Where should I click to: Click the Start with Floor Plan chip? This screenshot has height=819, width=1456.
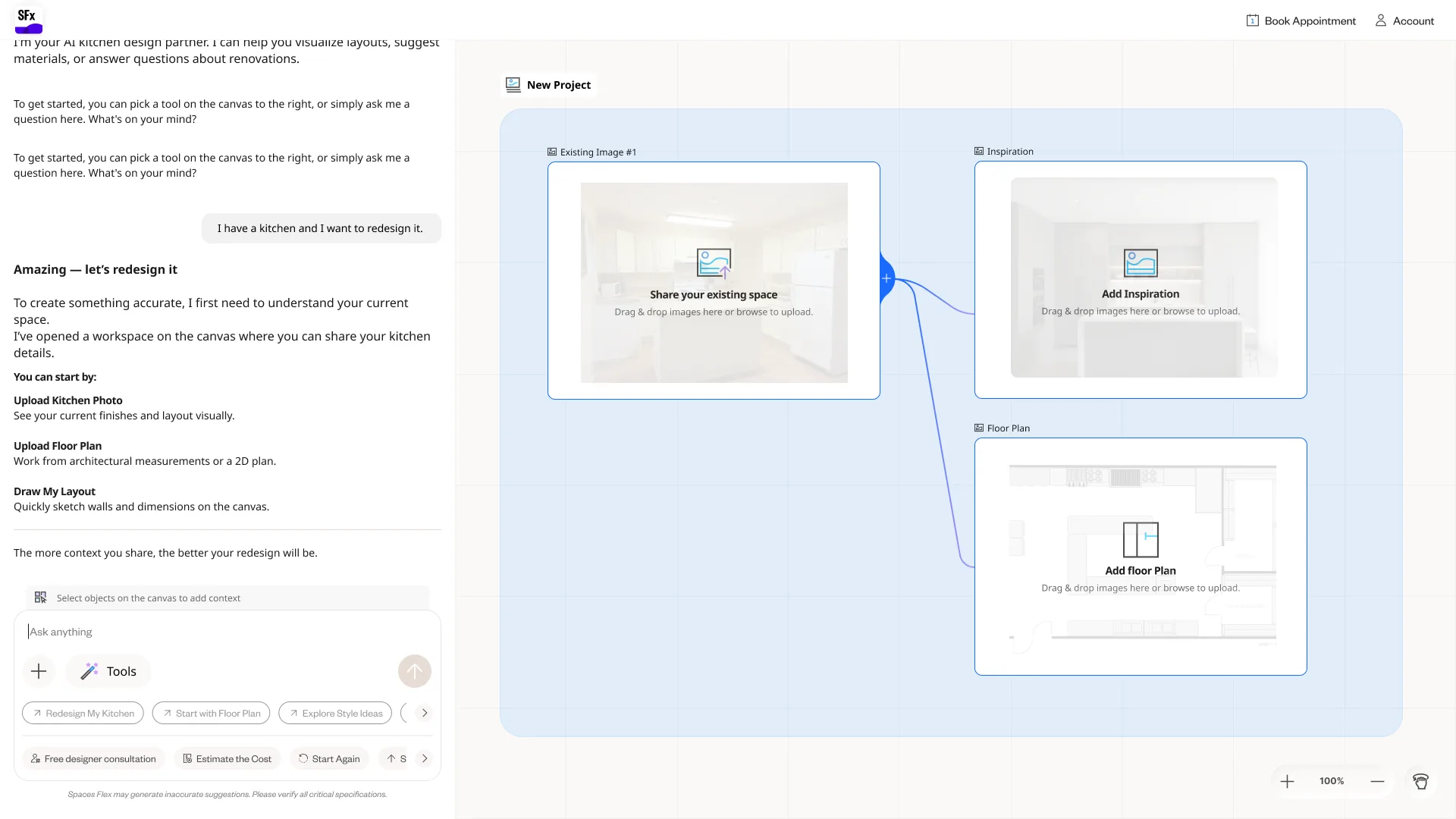211,713
